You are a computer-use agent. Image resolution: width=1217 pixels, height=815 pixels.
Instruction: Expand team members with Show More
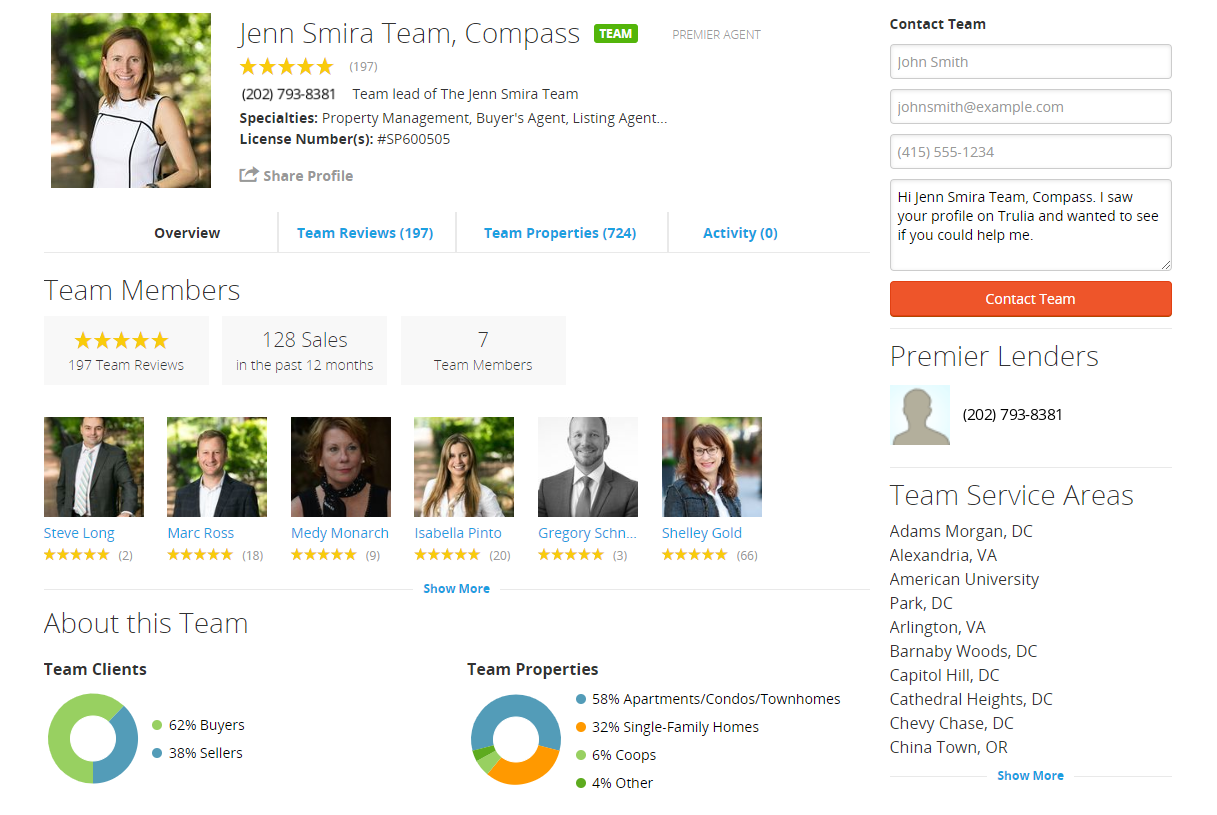pyautogui.click(x=456, y=589)
